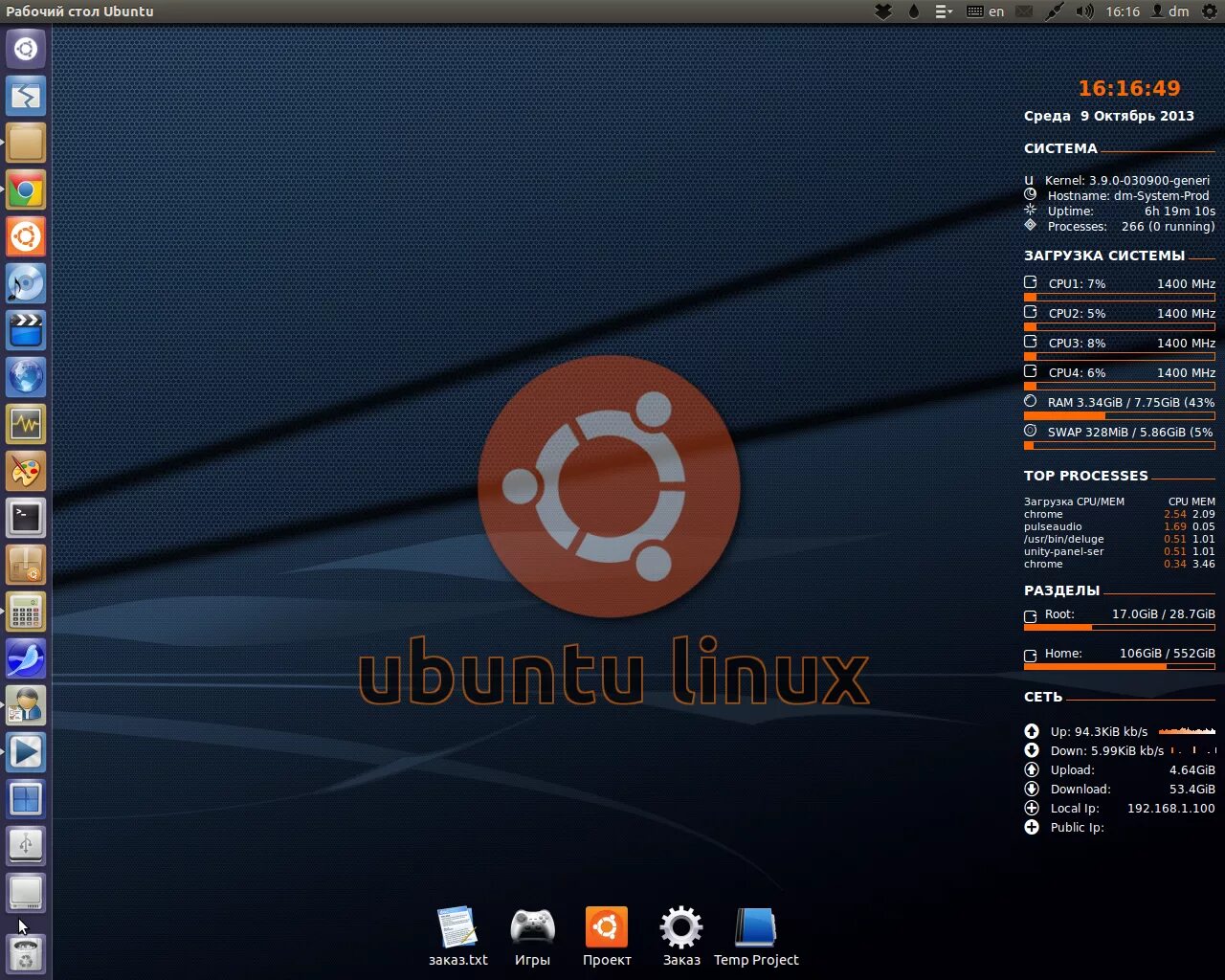Click the Up 94.3KiB upload speed line
1225x980 pixels.
click(1120, 731)
